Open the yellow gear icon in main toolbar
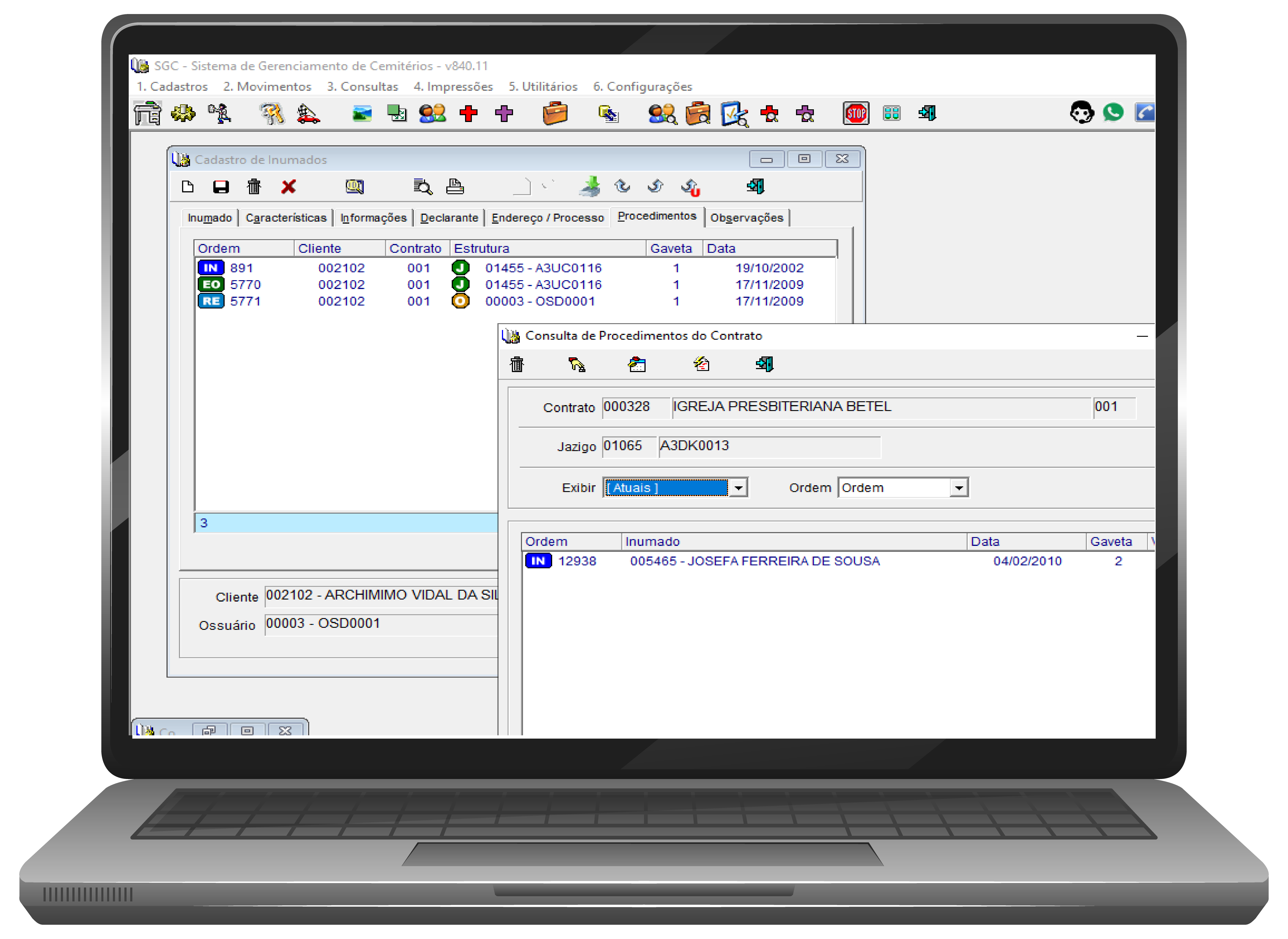Image resolution: width=1288 pixels, height=939 pixels. click(x=183, y=113)
